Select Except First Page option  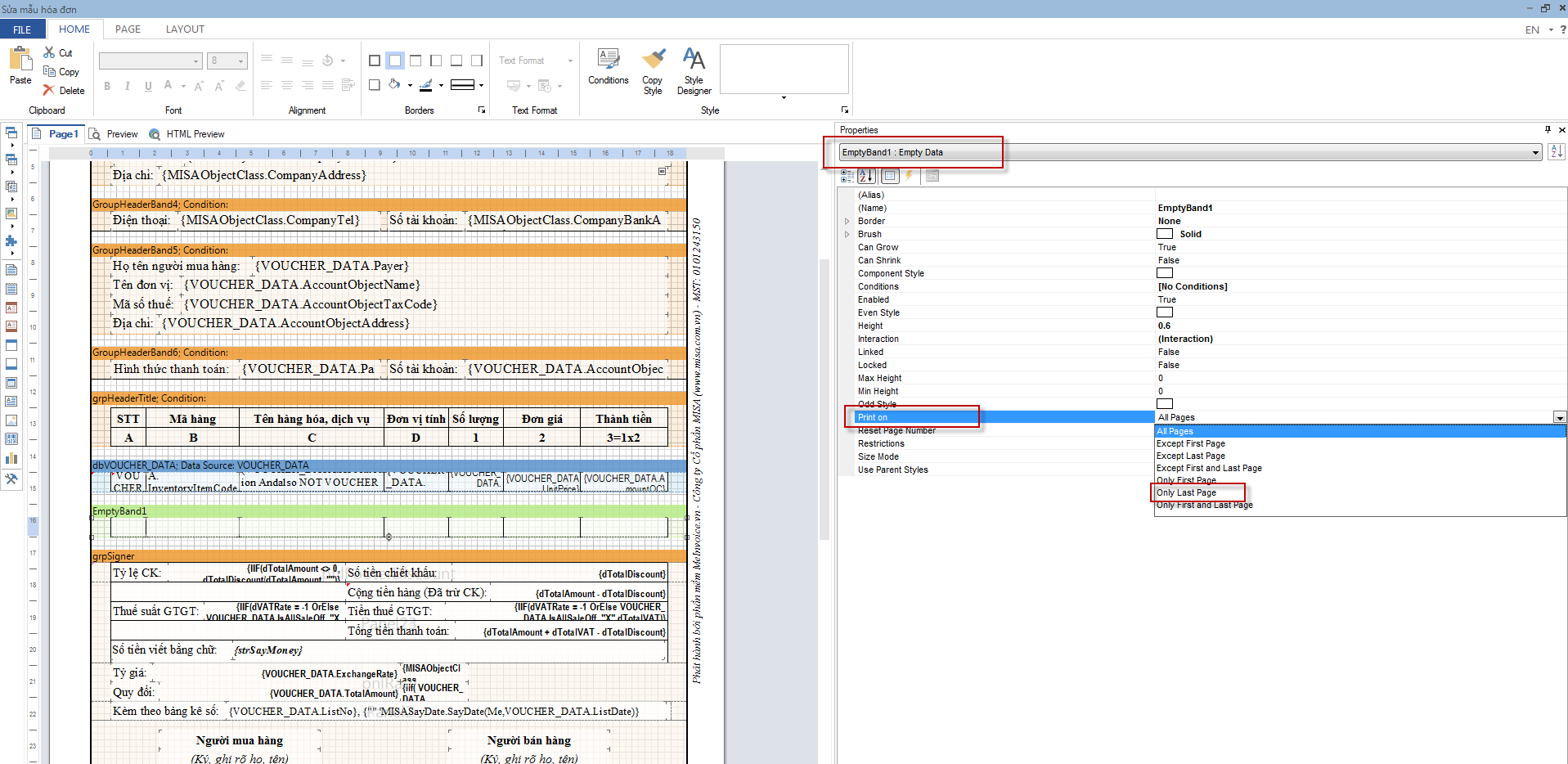coord(1190,443)
